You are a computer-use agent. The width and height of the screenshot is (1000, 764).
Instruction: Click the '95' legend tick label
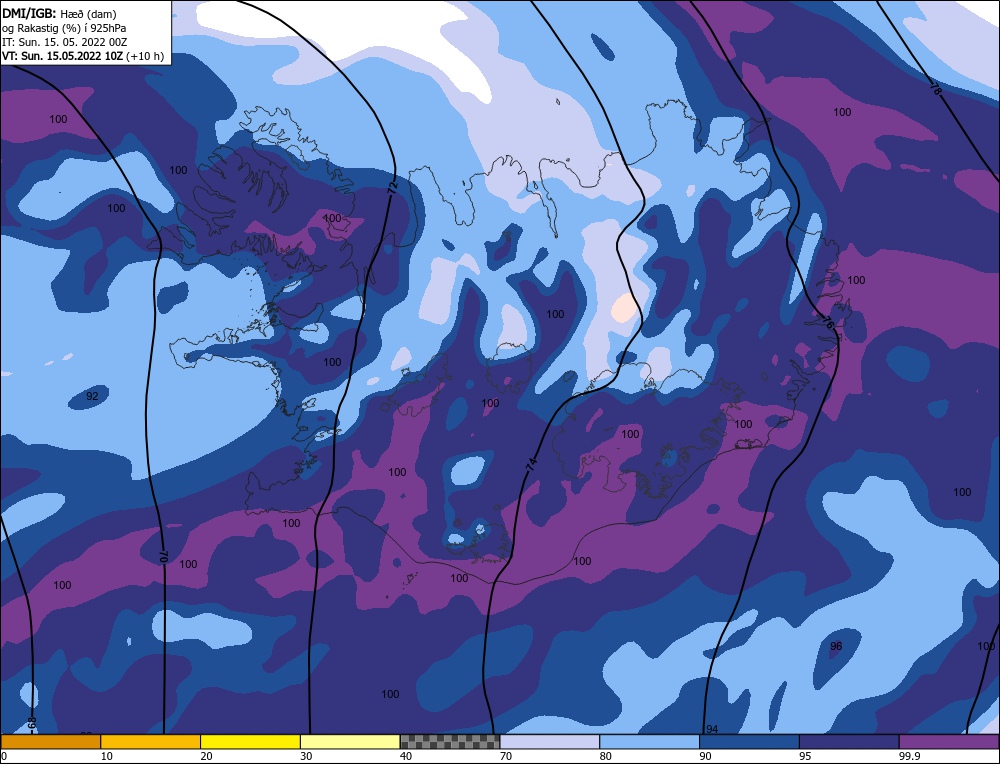(x=805, y=756)
